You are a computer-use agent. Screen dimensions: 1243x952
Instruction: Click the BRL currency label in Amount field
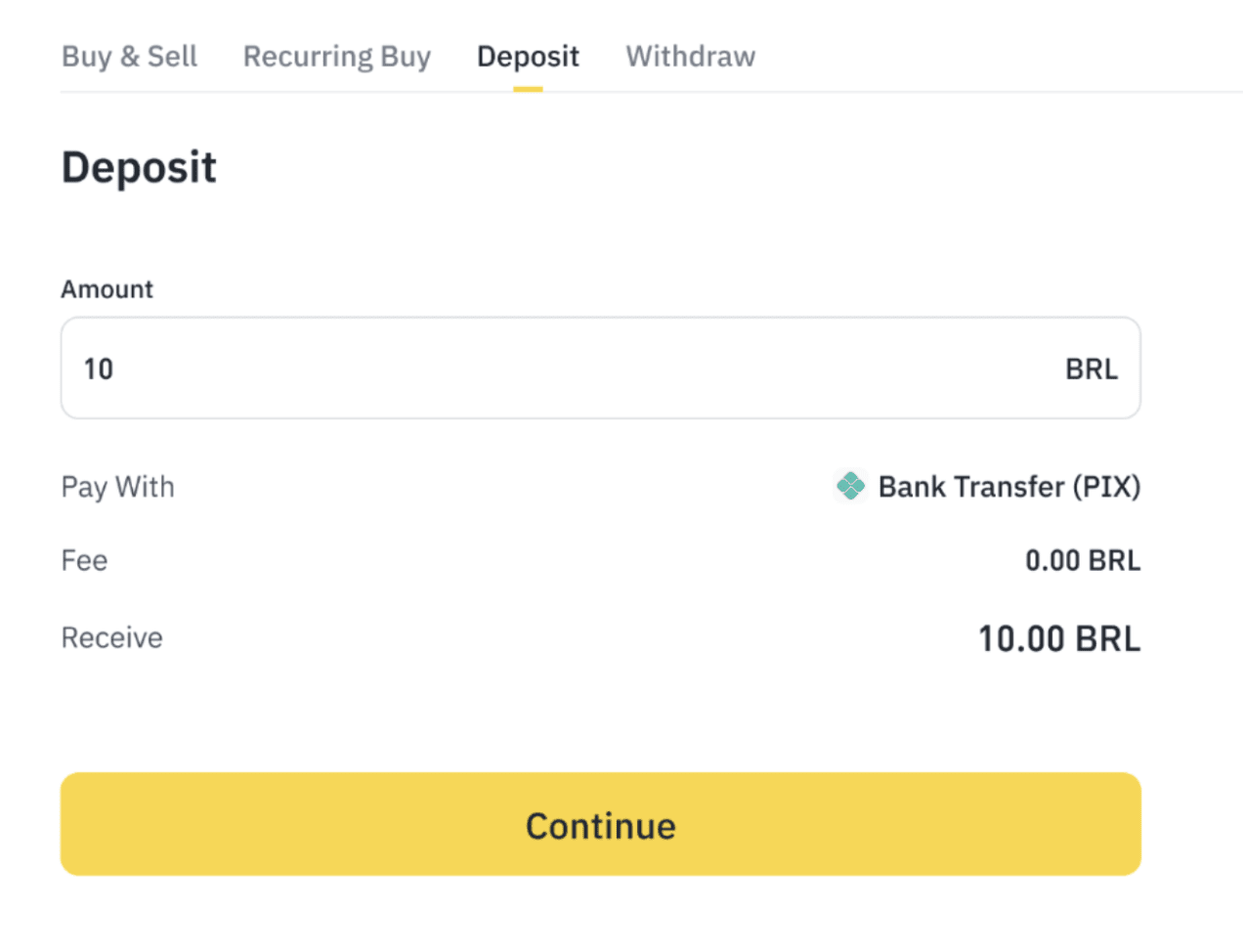tap(1091, 369)
